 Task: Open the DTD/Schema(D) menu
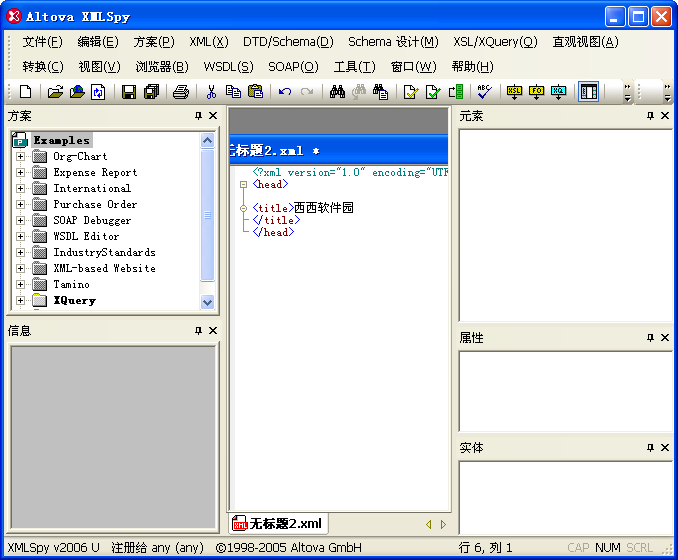pos(288,42)
